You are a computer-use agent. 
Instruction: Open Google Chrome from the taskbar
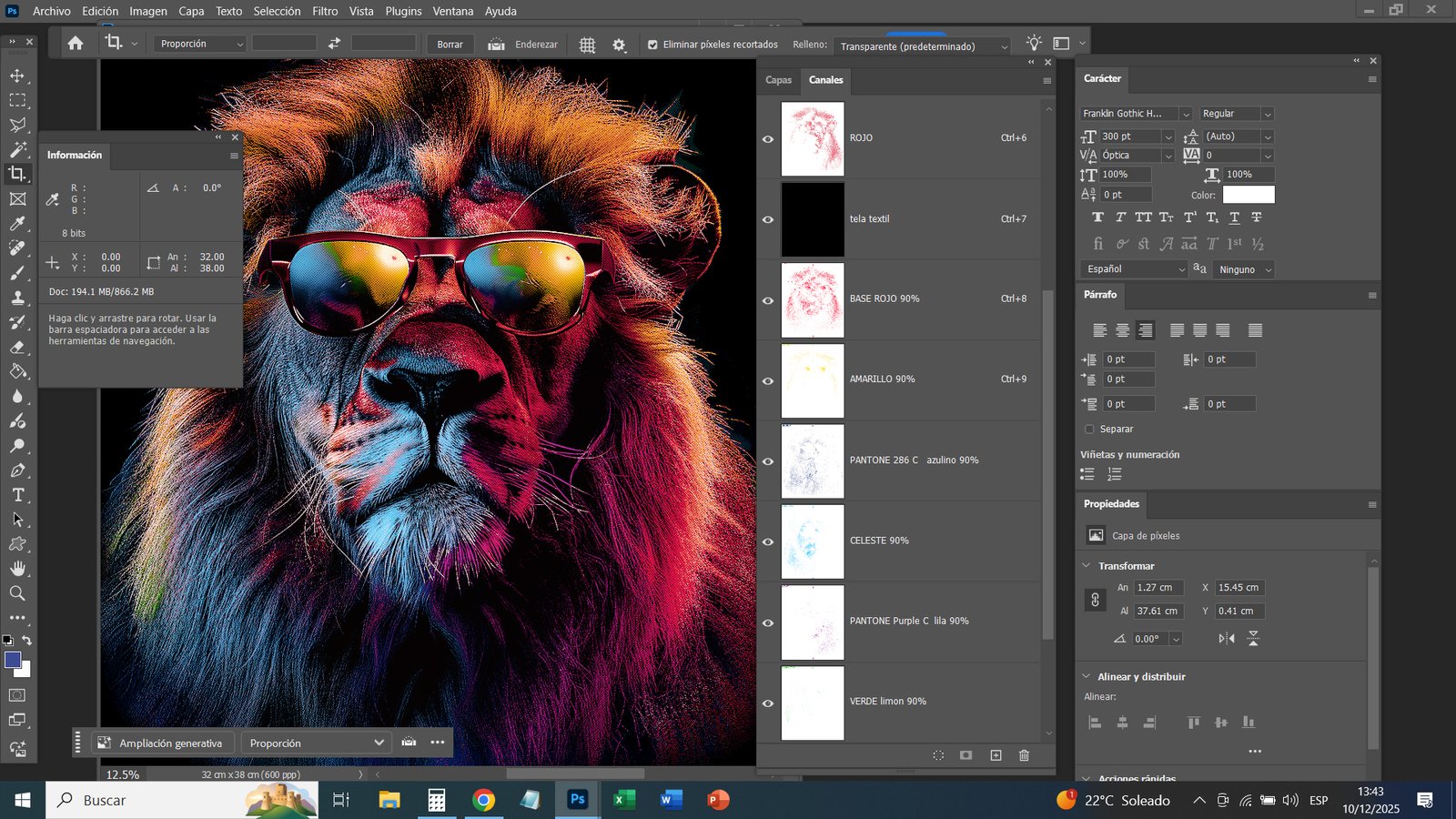(x=483, y=800)
